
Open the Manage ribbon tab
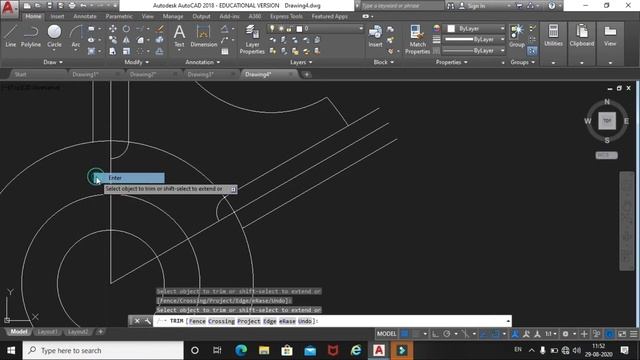click(x=173, y=16)
